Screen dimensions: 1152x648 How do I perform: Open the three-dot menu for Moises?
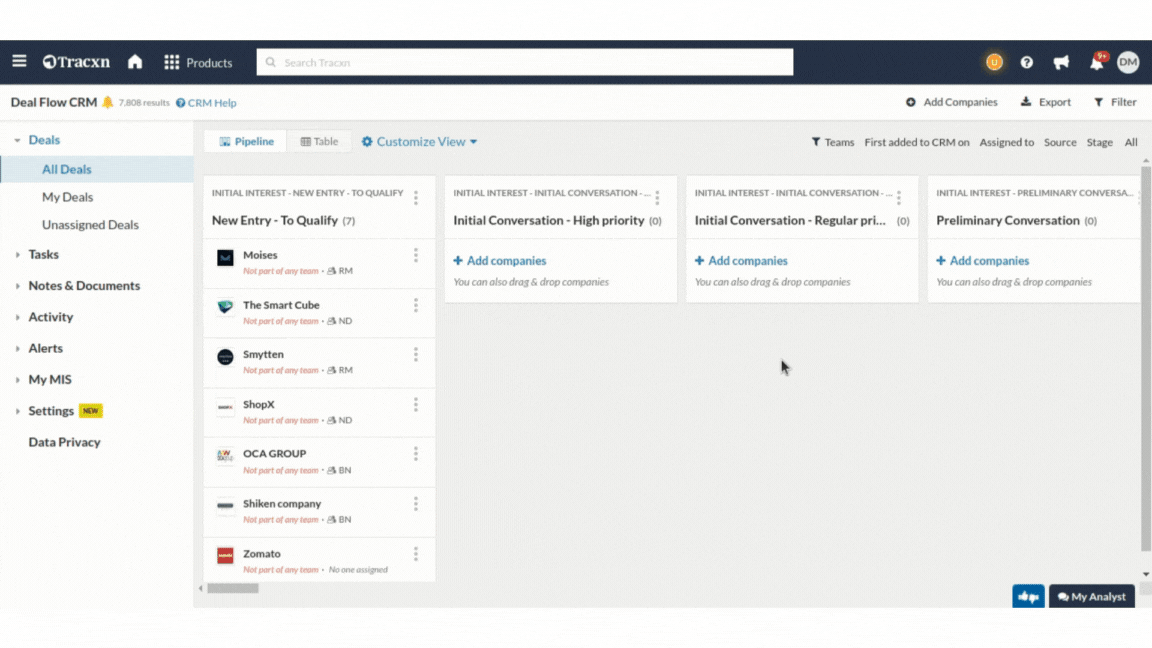tap(416, 256)
